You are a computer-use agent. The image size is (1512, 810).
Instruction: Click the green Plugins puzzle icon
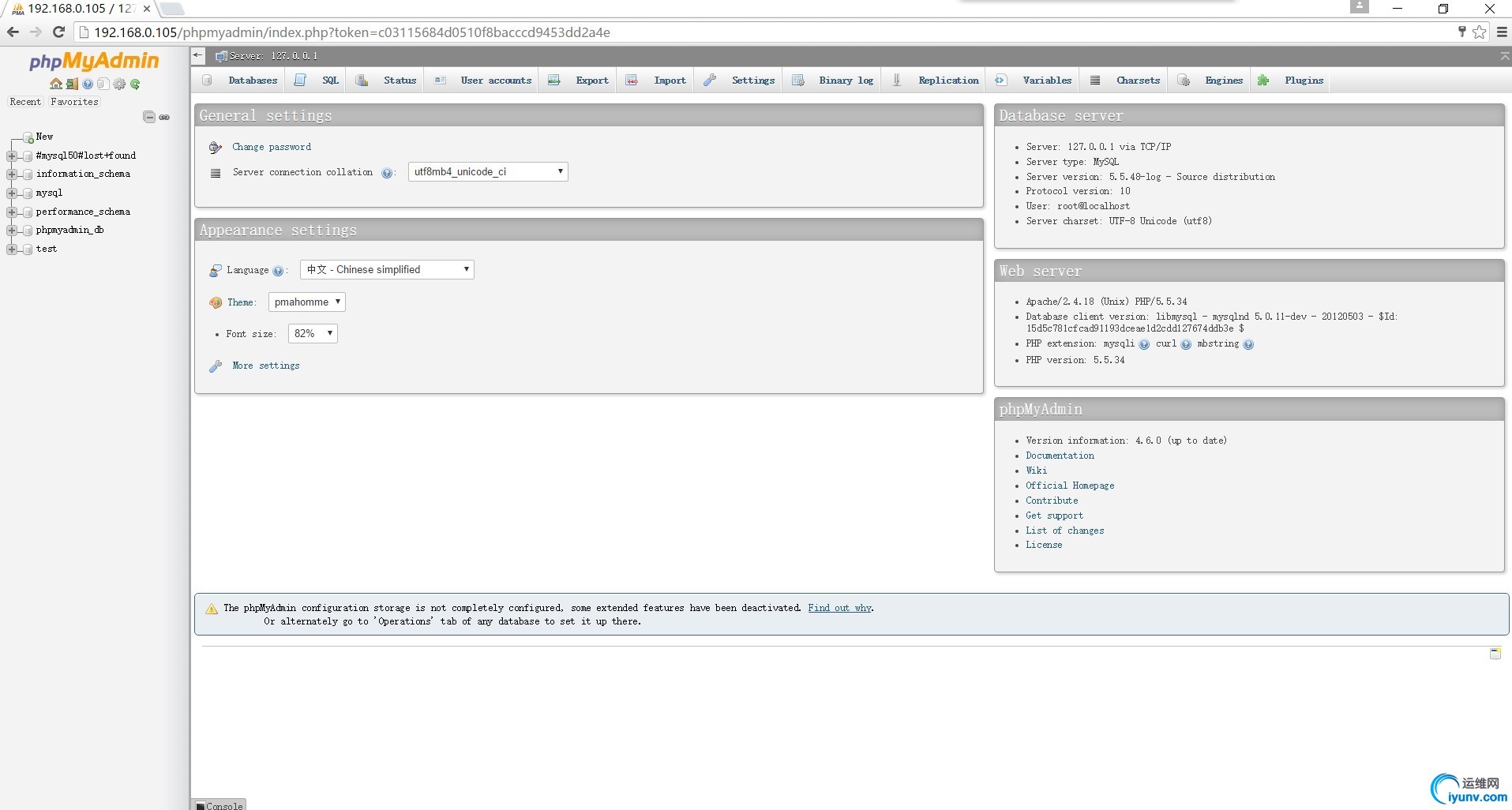pos(1263,81)
